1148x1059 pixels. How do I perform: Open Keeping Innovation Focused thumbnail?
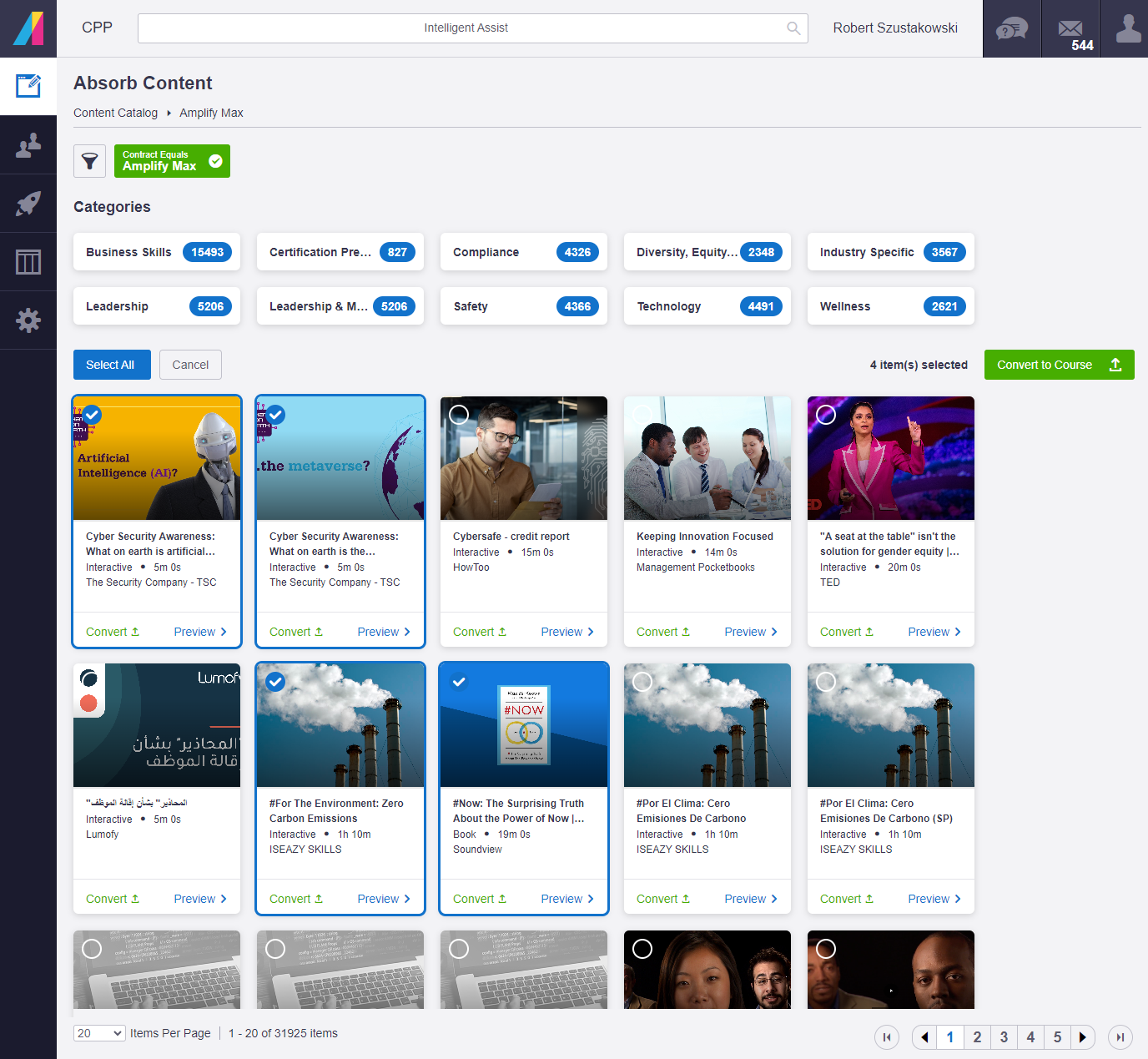tap(707, 458)
